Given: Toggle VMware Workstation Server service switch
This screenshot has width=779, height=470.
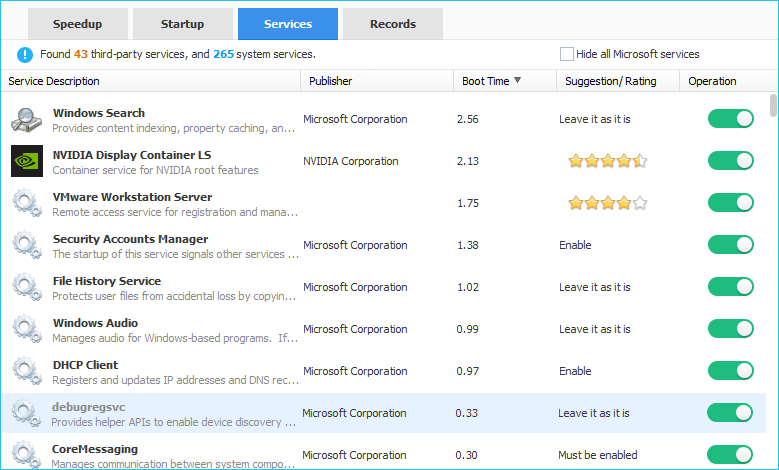Looking at the screenshot, I should pyautogui.click(x=731, y=203).
